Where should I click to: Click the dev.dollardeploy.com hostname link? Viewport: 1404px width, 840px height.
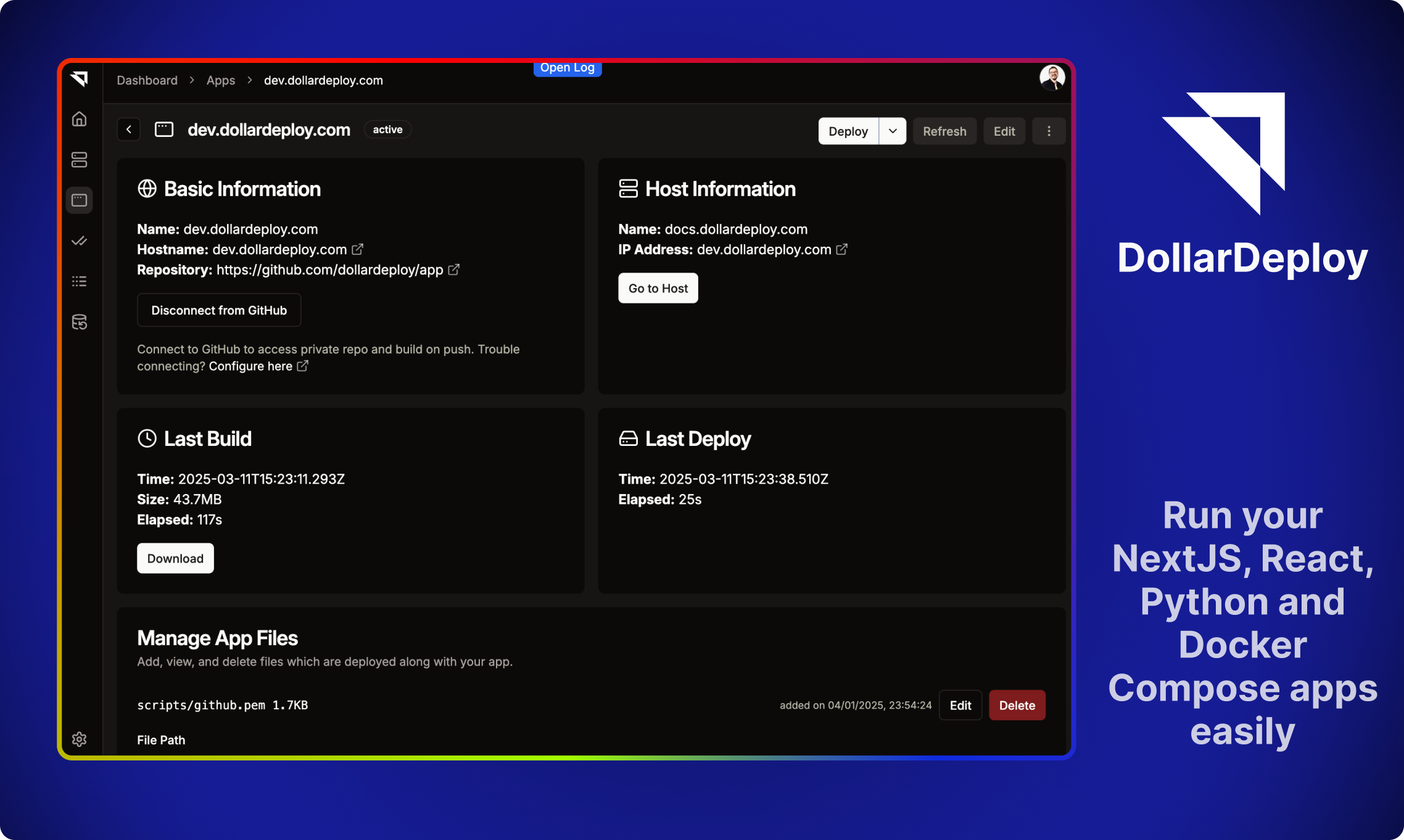point(279,249)
